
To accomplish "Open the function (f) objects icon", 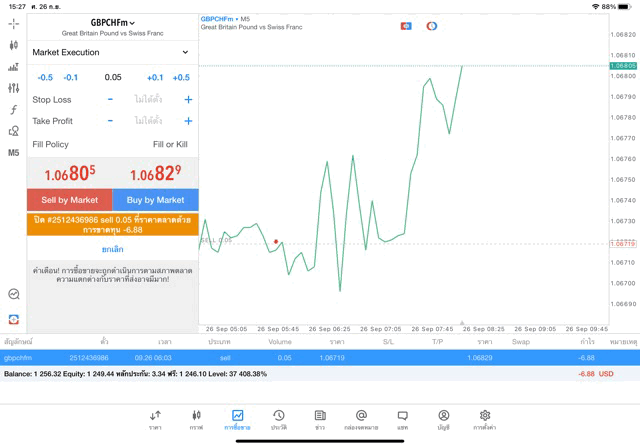I will pyautogui.click(x=13, y=110).
